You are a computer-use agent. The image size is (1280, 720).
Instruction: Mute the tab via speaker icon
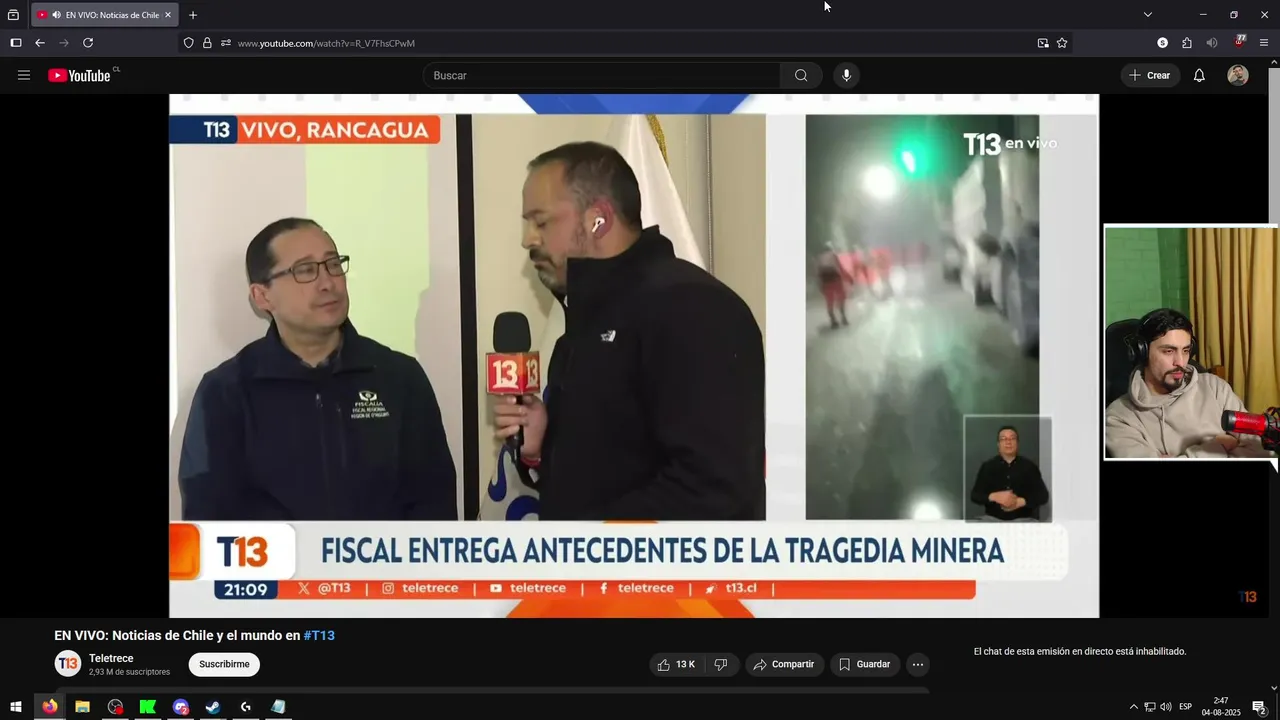(x=56, y=15)
